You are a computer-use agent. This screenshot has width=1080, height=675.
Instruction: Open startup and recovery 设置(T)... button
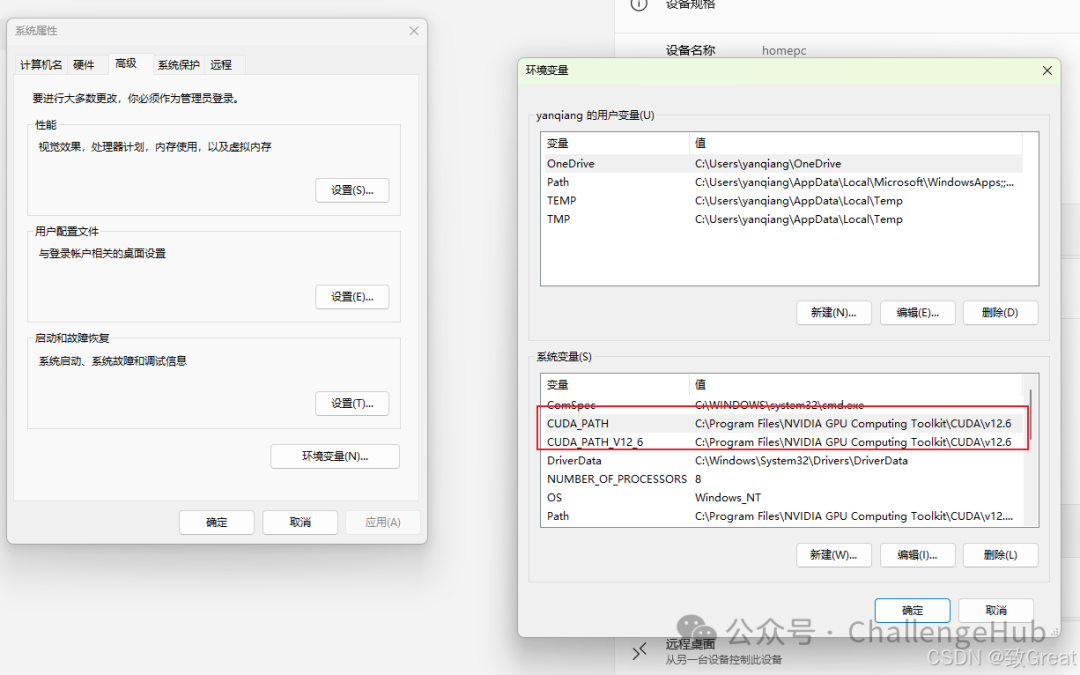coord(352,404)
